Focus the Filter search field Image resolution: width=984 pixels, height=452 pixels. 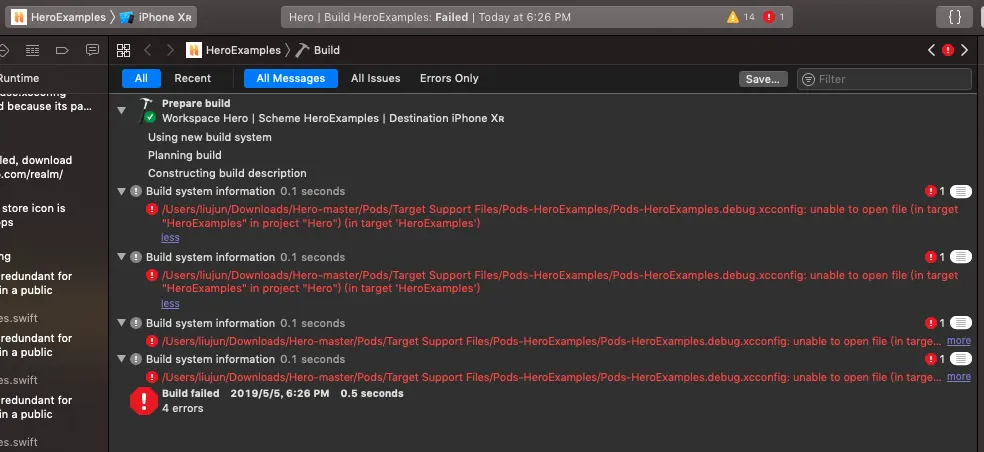[x=884, y=79]
